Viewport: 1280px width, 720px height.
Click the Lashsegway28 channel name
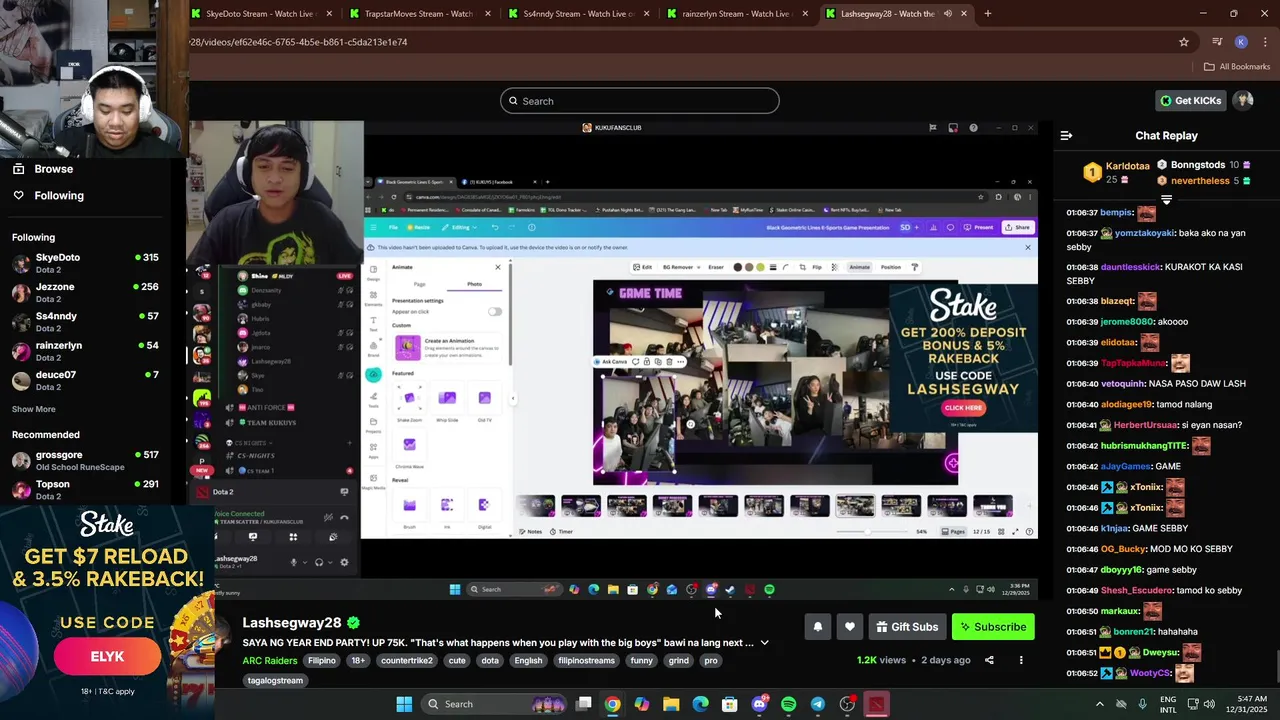(292, 623)
